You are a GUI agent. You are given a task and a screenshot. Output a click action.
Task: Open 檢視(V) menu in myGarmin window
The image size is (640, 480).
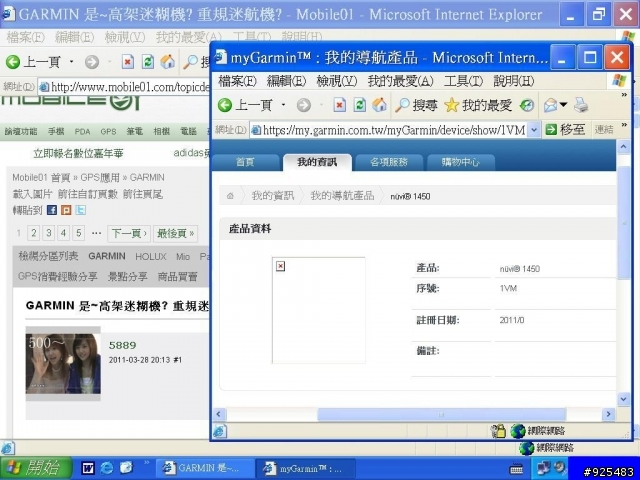click(336, 81)
